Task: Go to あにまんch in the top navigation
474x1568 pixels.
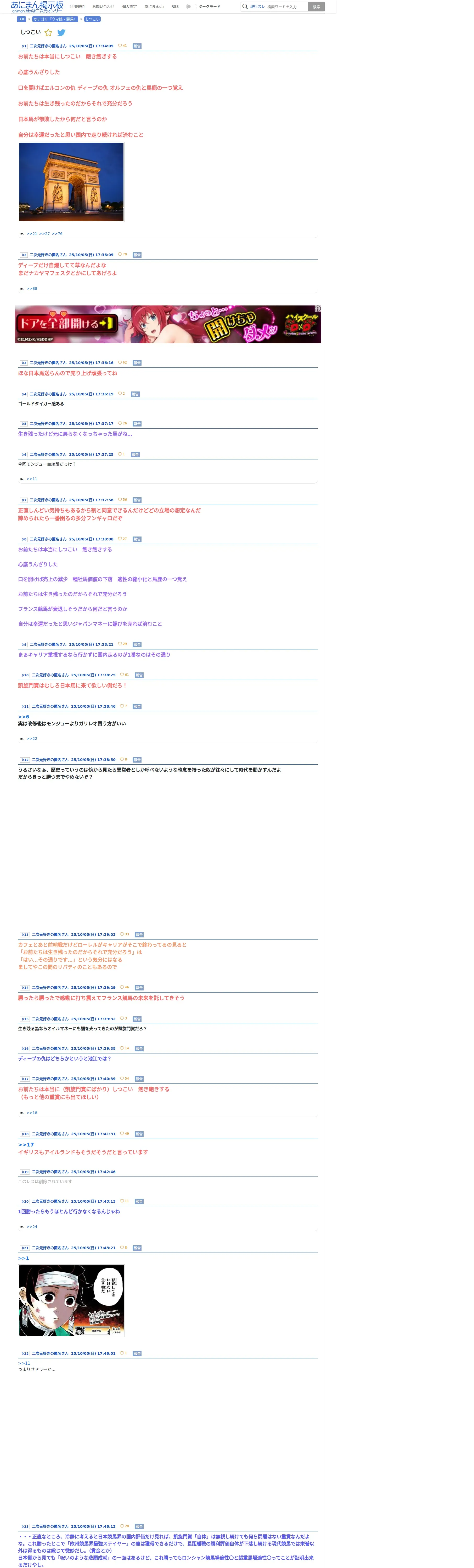Action: [x=154, y=7]
